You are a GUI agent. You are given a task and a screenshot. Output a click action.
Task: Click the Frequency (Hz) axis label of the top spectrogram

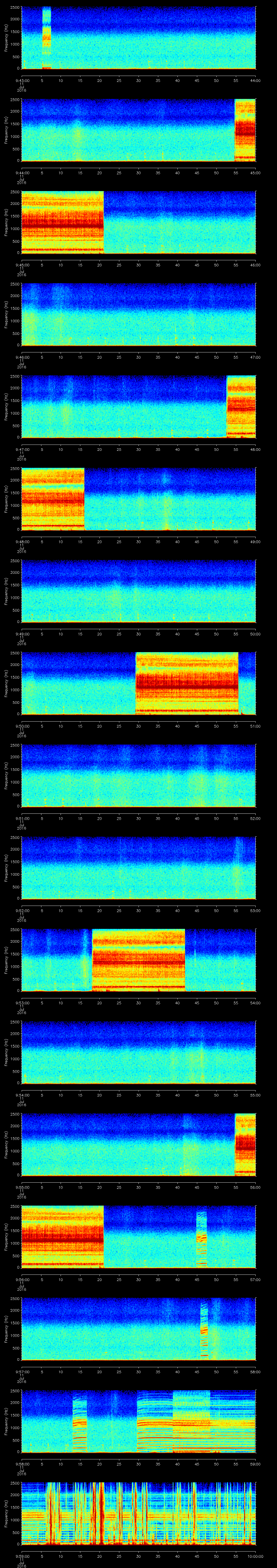pyautogui.click(x=7, y=38)
